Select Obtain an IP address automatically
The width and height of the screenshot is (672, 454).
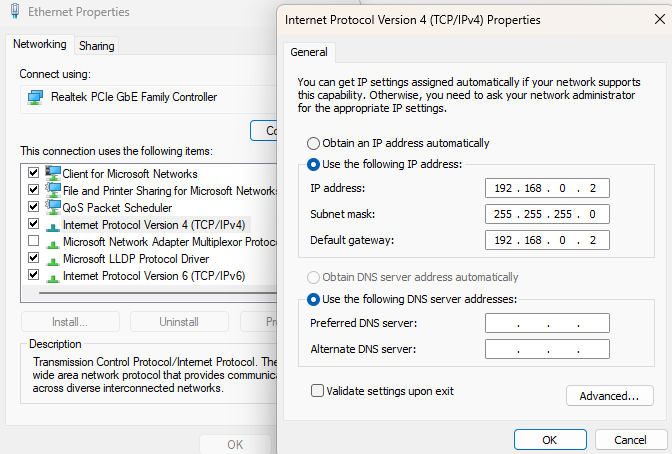pyautogui.click(x=314, y=143)
